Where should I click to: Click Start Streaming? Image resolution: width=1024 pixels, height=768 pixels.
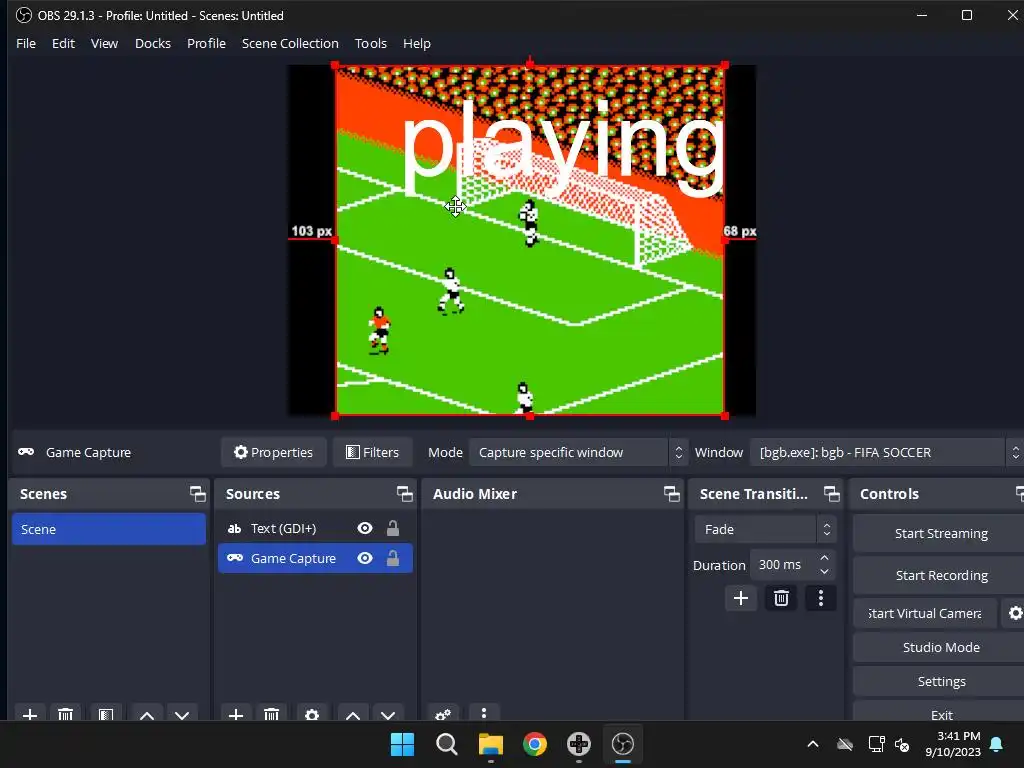pyautogui.click(x=940, y=534)
